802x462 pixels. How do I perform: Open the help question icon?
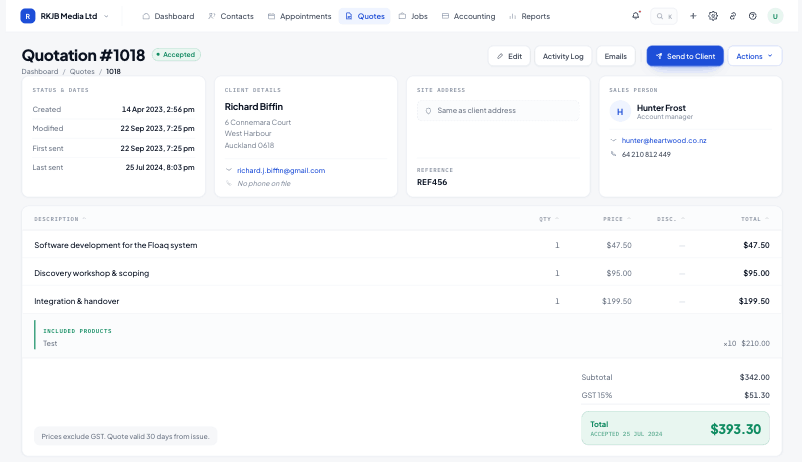click(x=752, y=16)
